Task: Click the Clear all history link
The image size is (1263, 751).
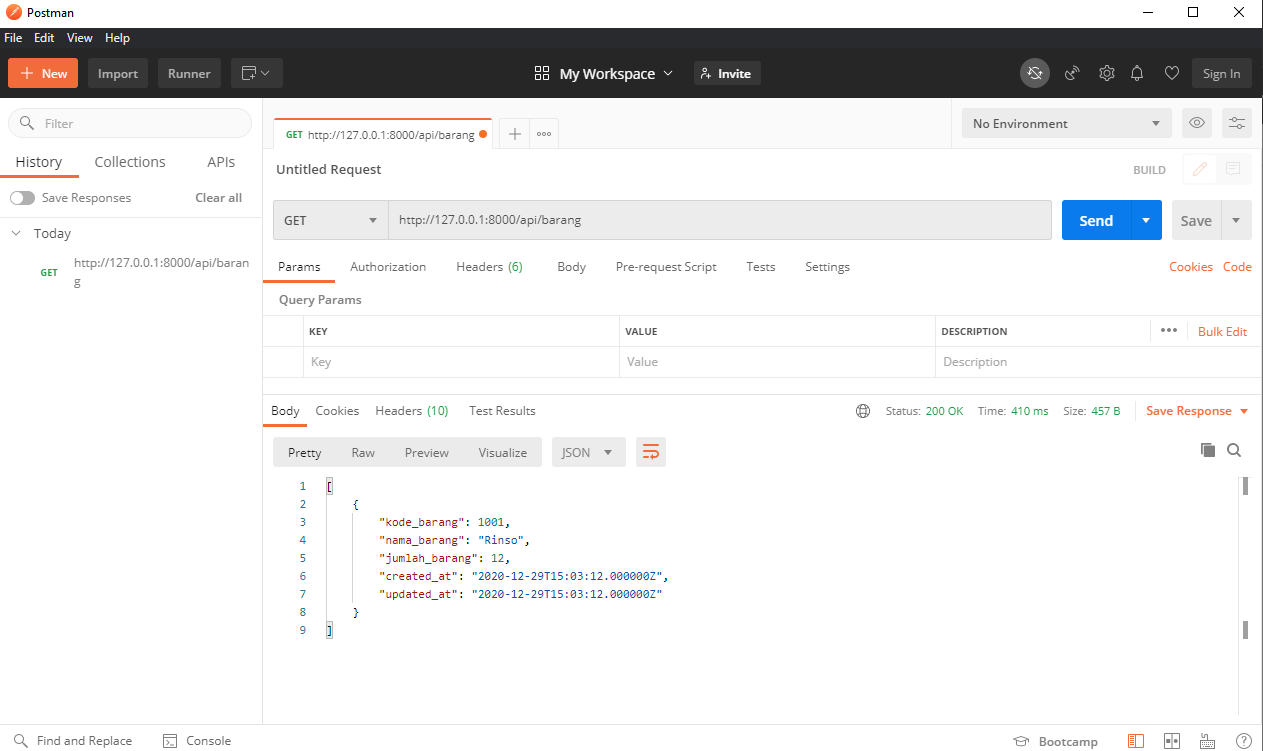Action: (218, 198)
